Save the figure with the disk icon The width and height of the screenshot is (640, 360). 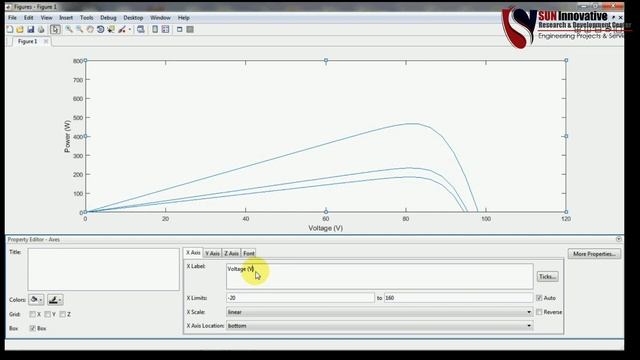tap(31, 29)
